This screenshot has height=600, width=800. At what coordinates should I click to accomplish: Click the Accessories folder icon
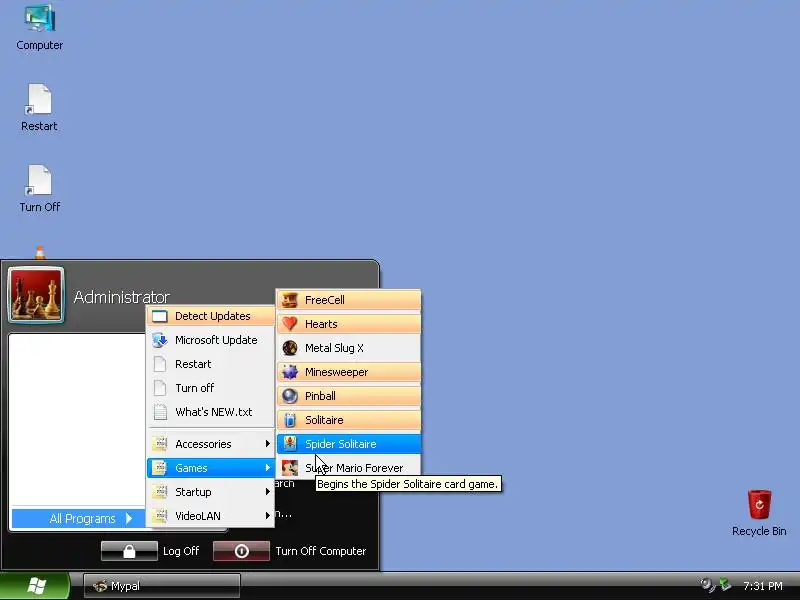pyautogui.click(x=160, y=444)
